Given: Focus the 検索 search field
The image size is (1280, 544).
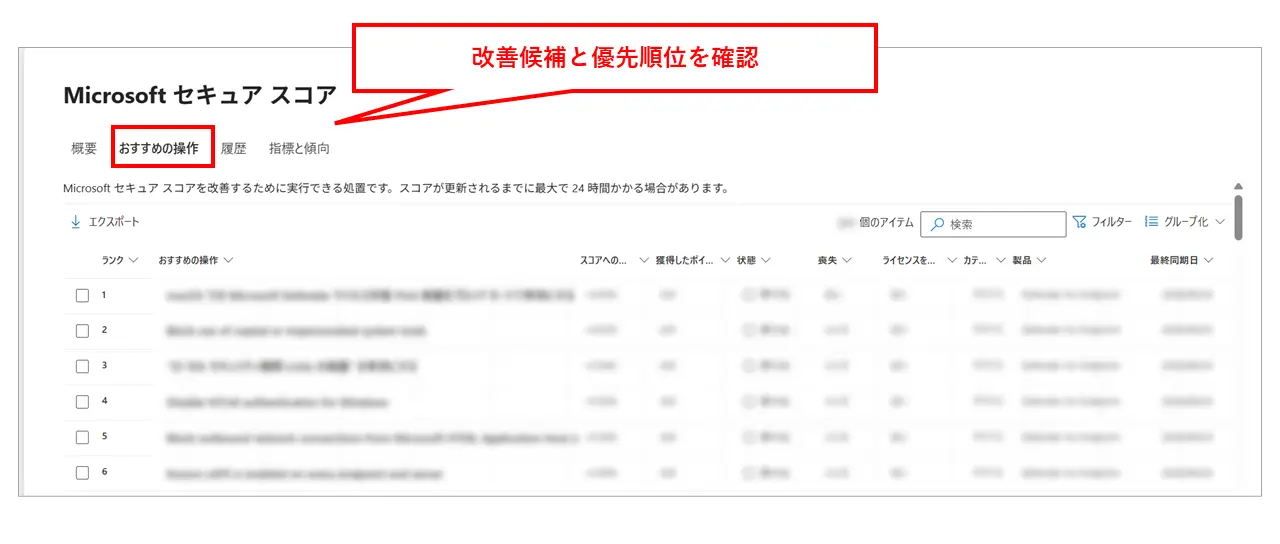Looking at the screenshot, I should 993,224.
